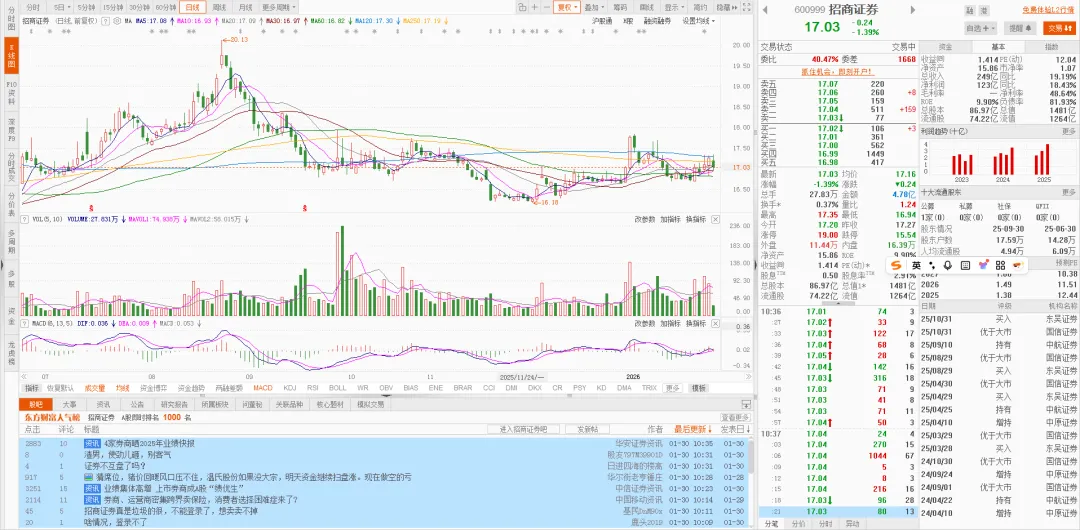Select the 资金 tab in right panel
This screenshot has height=530, width=1080.
(x=945, y=47)
